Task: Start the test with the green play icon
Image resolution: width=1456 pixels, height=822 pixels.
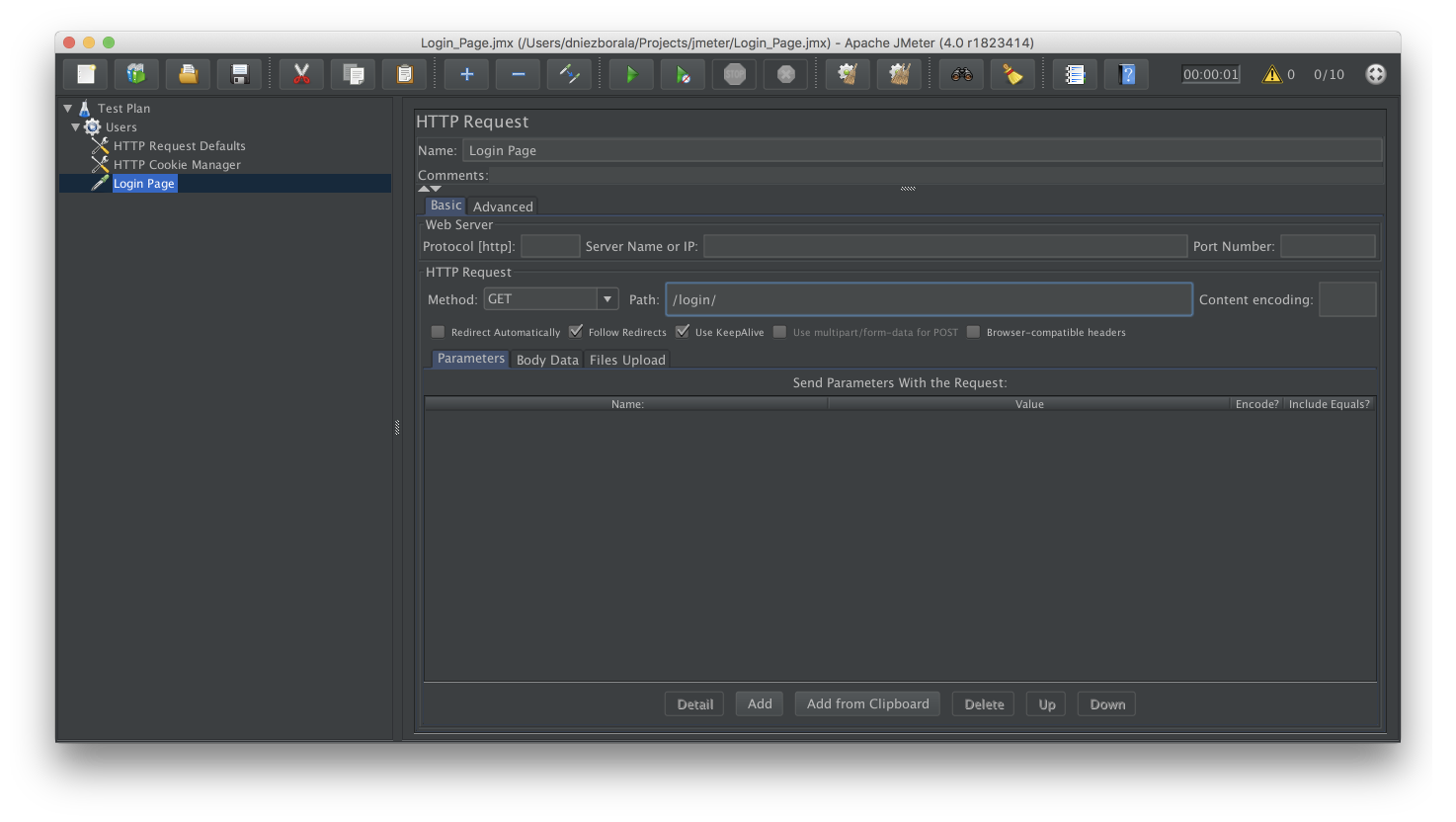Action: pos(630,74)
